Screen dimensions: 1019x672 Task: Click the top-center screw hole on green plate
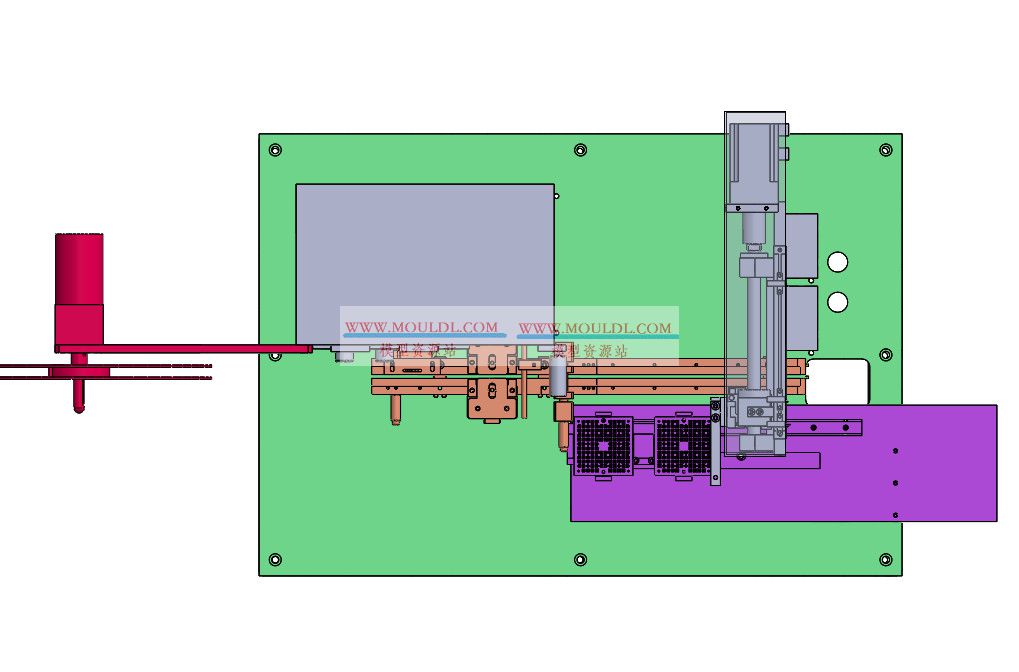tap(580, 150)
